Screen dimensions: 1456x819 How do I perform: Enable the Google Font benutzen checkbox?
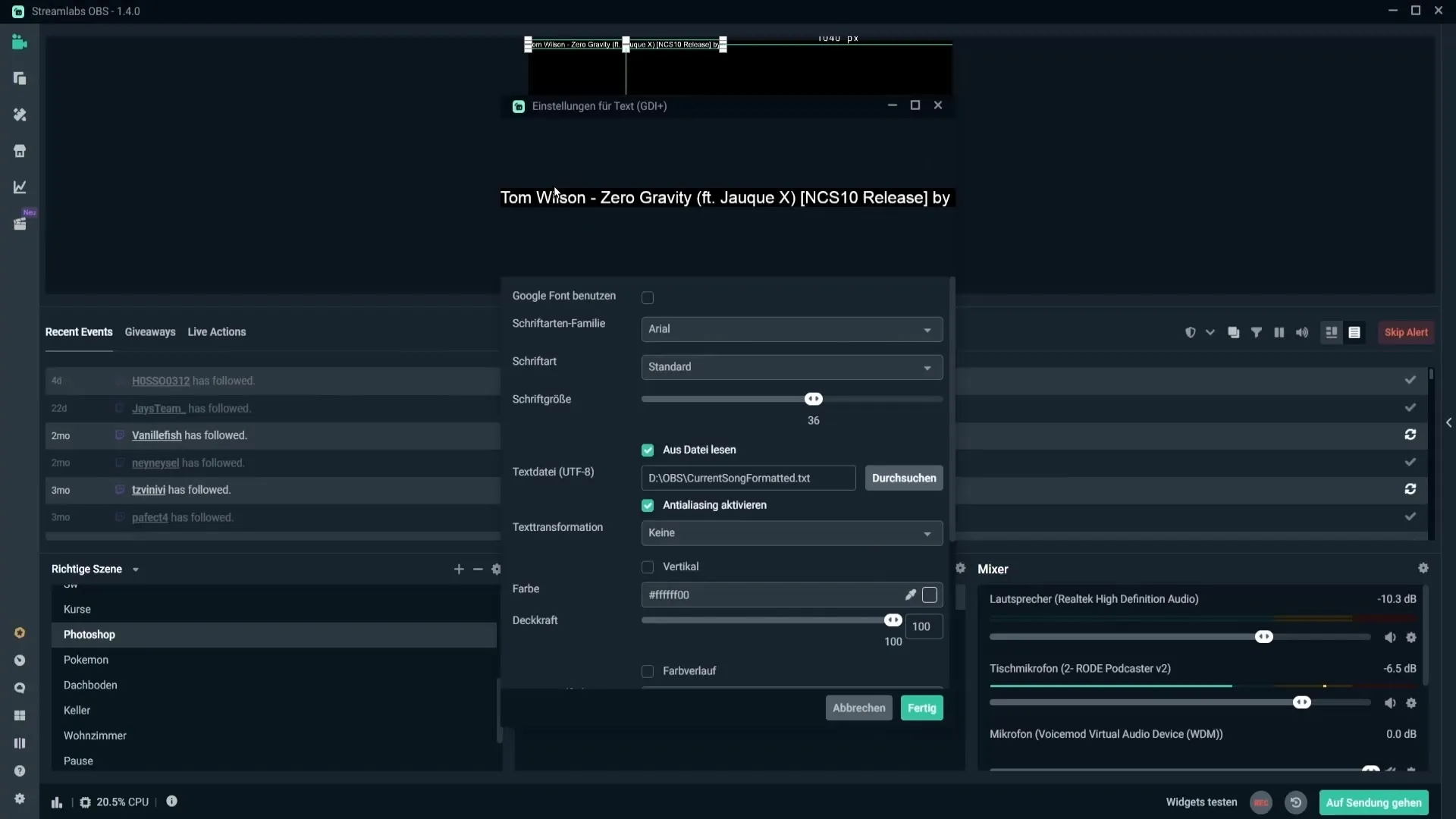[x=648, y=298]
